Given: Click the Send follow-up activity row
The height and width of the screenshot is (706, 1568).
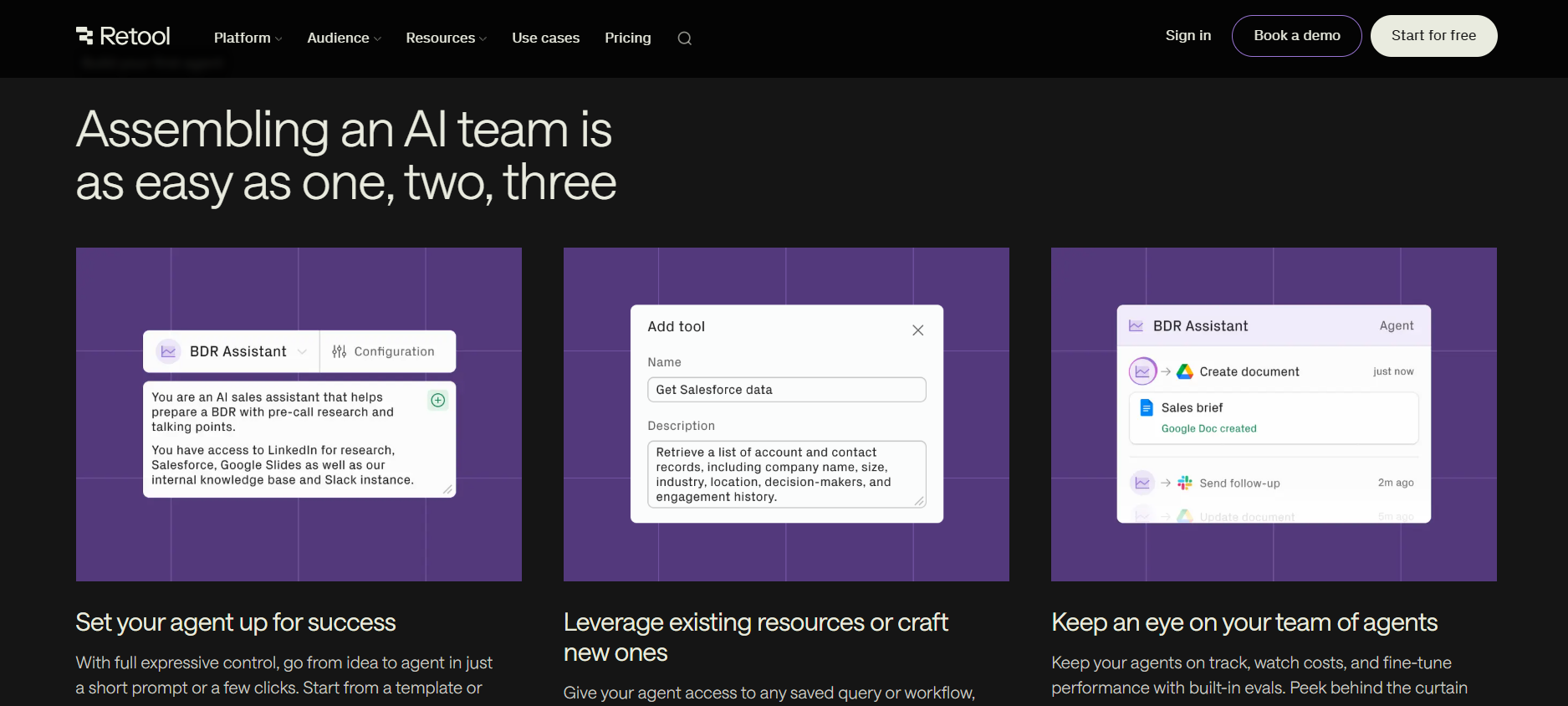Looking at the screenshot, I should [1273, 483].
